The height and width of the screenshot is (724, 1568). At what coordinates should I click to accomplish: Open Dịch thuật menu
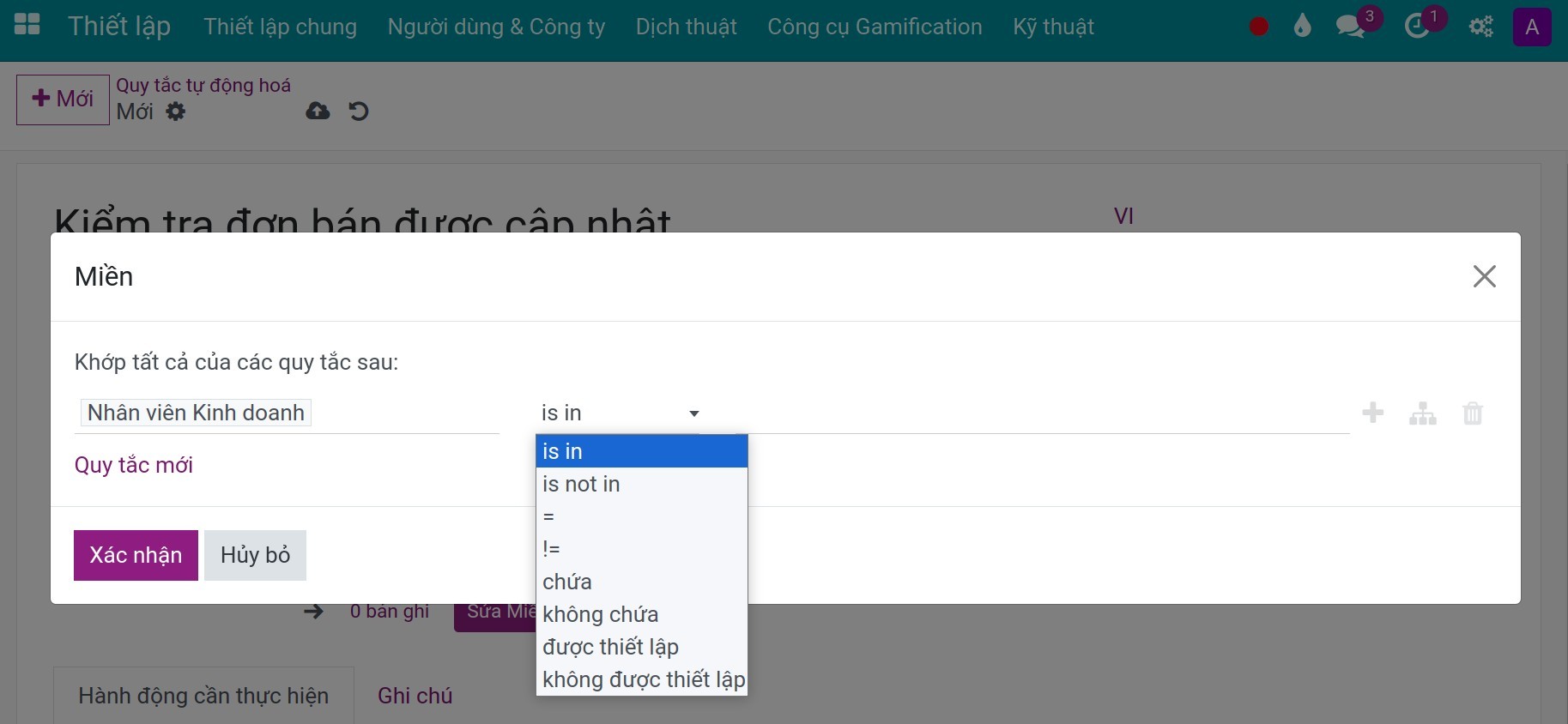pos(687,27)
